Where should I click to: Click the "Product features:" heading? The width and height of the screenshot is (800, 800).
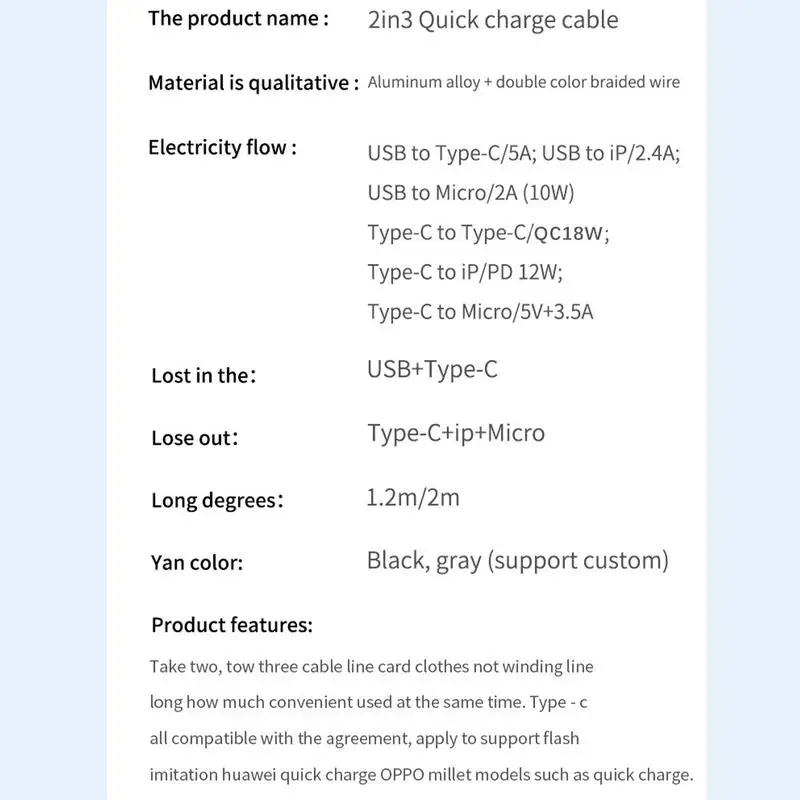[x=232, y=626]
